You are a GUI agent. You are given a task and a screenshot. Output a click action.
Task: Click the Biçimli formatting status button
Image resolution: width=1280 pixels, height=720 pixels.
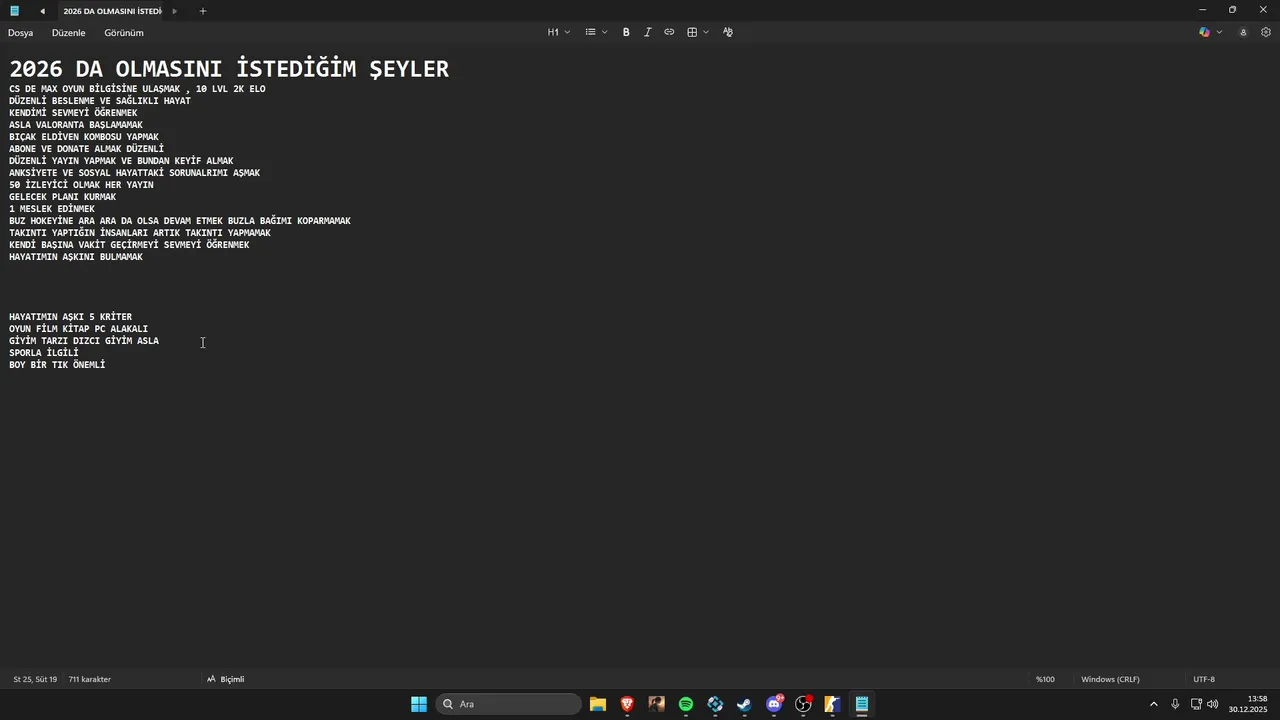225,679
